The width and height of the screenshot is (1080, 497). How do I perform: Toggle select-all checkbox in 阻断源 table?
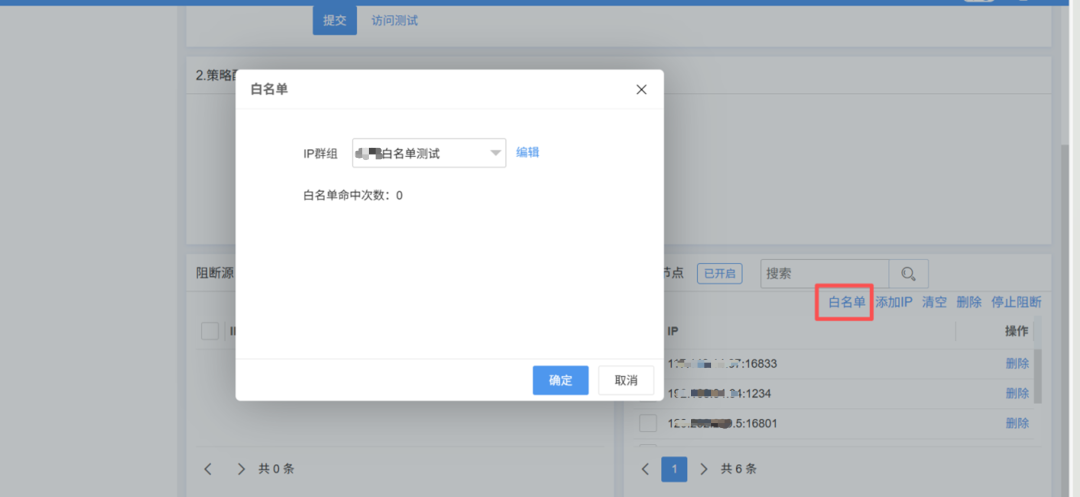tap(210, 331)
